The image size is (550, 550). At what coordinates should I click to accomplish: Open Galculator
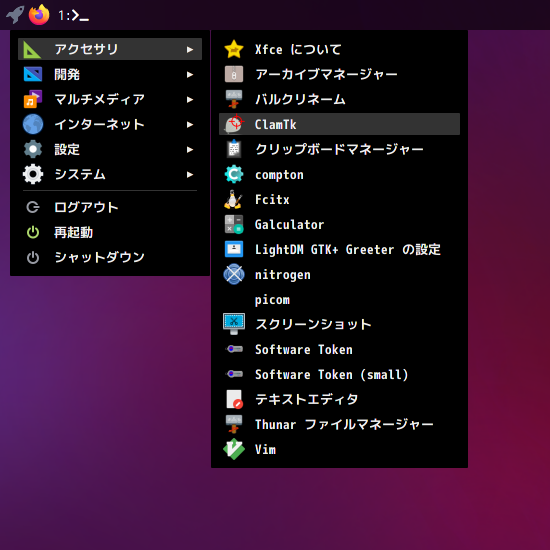(339, 224)
